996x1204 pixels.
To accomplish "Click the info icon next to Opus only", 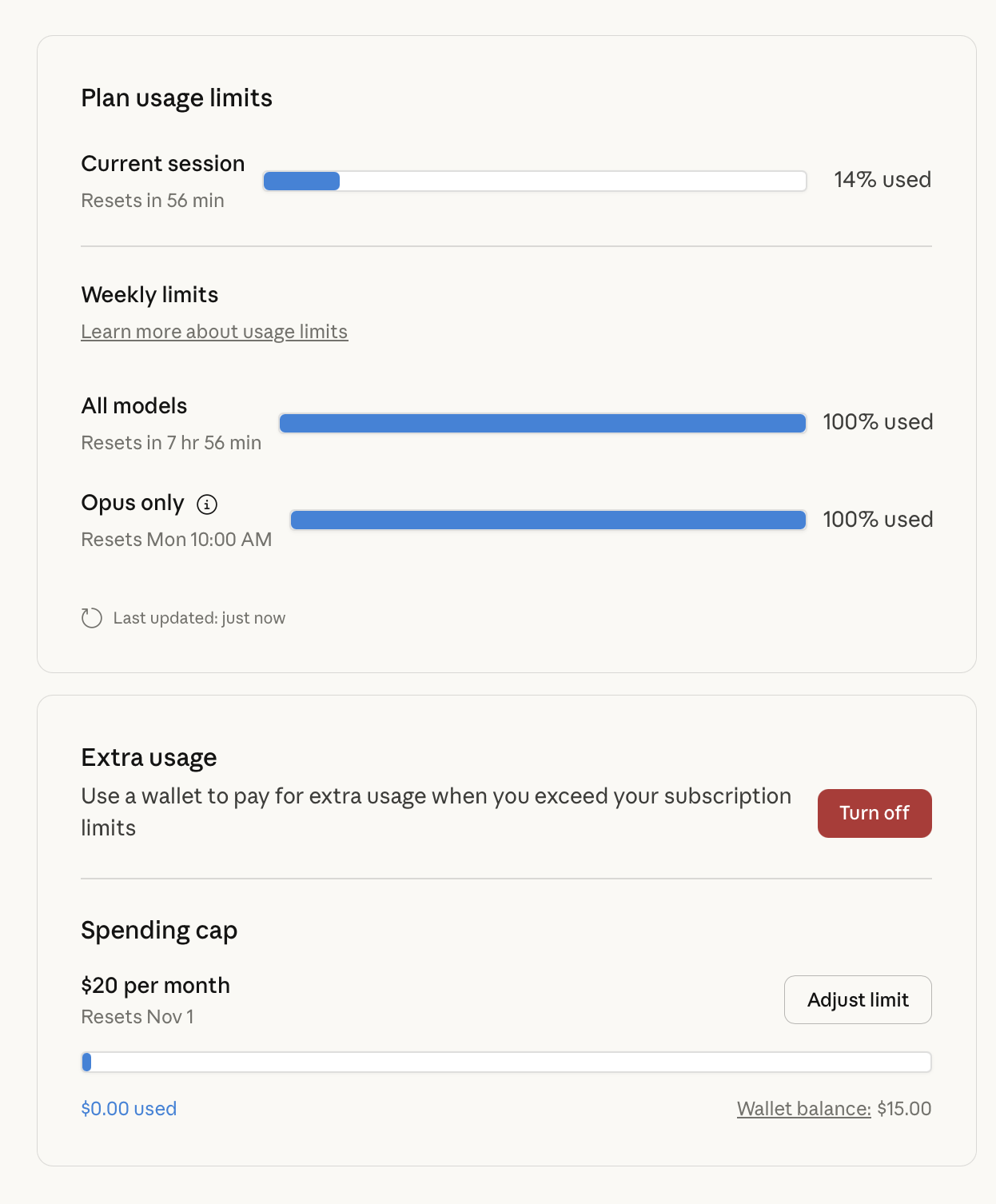I will coord(207,504).
